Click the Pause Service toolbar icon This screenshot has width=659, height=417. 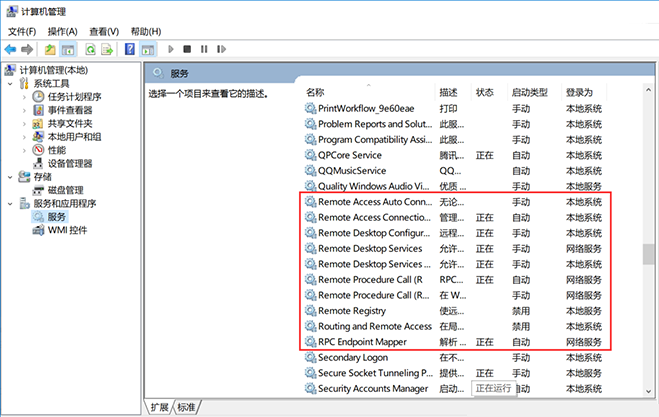point(203,49)
